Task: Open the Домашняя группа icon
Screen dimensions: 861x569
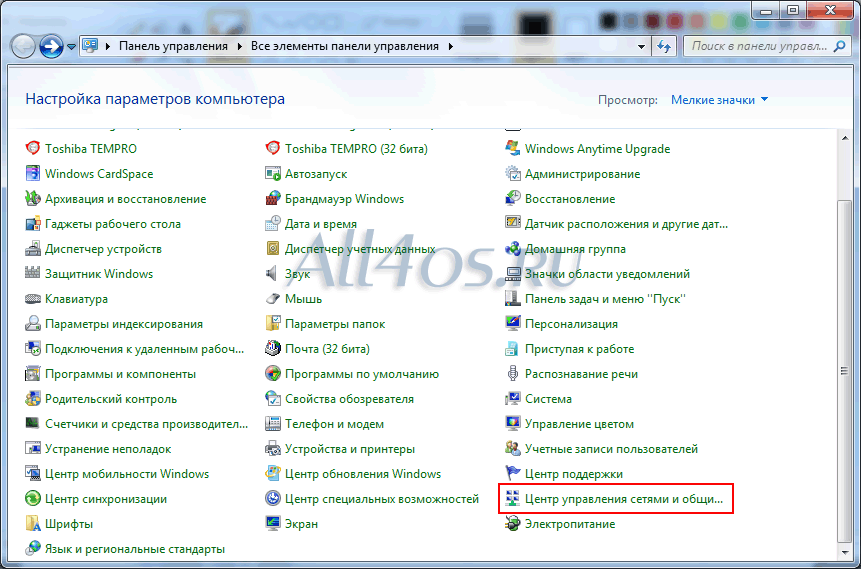Action: 513,248
